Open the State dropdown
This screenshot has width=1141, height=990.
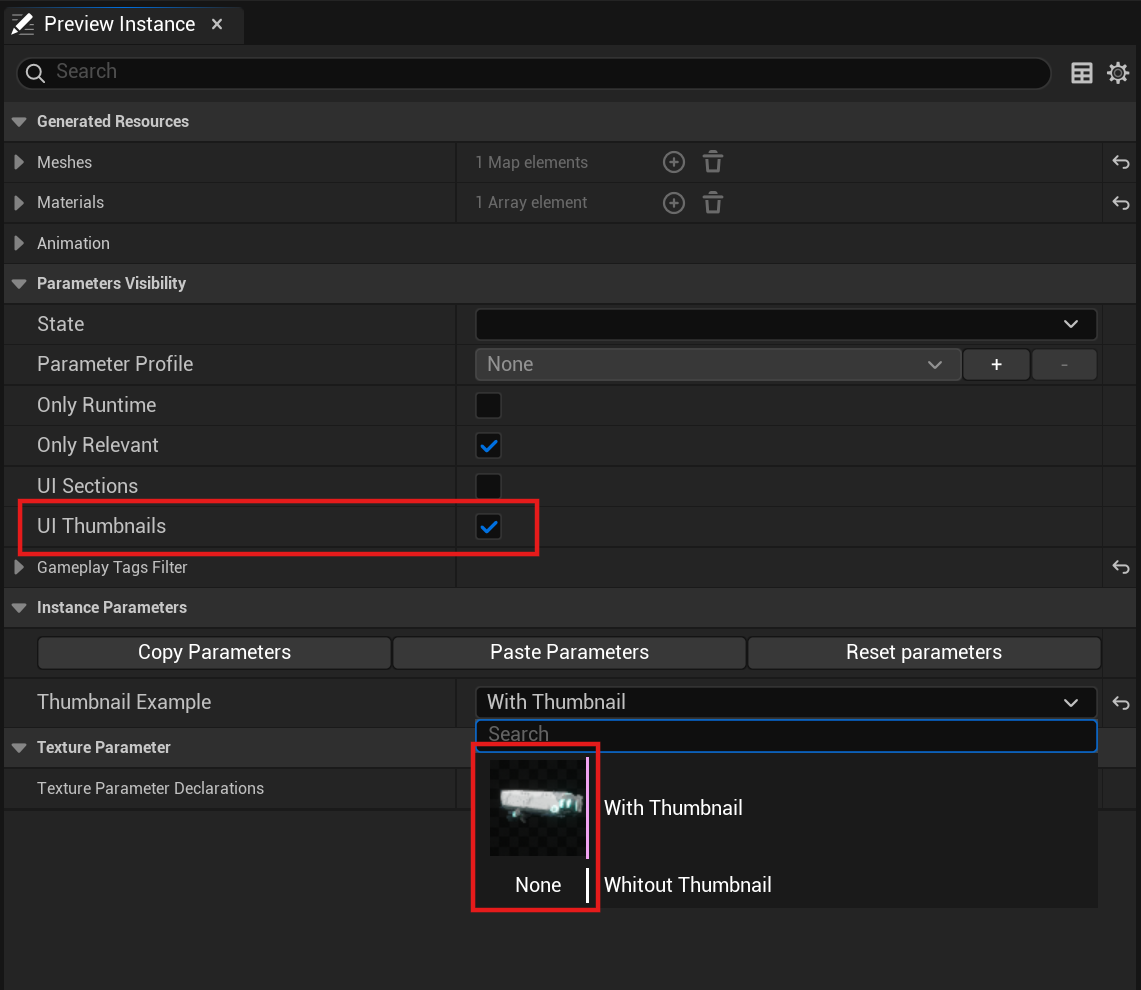(786, 324)
